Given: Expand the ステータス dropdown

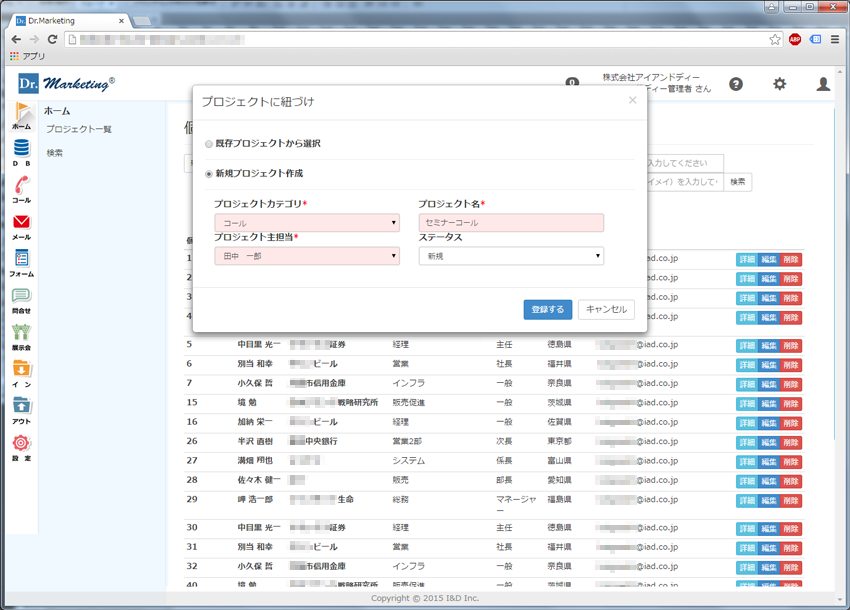Looking at the screenshot, I should (x=510, y=256).
